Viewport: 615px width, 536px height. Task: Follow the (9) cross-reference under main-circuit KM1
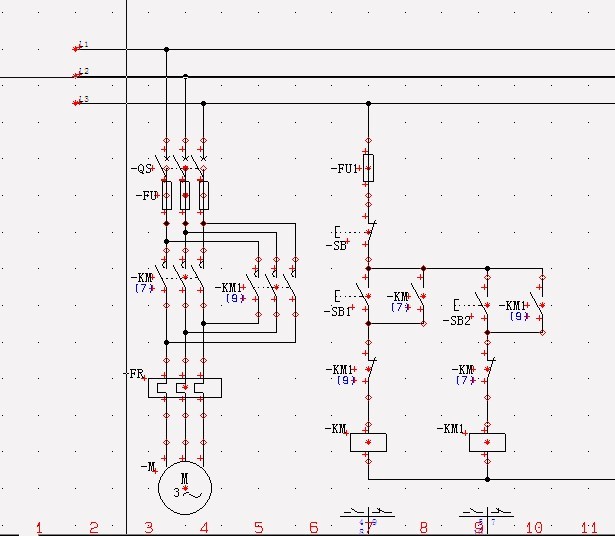pyautogui.click(x=233, y=298)
